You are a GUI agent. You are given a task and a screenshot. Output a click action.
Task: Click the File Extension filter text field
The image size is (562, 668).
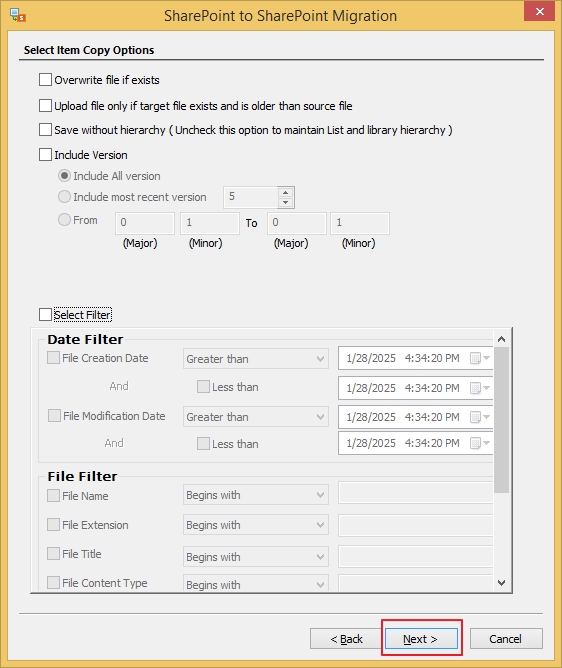[x=416, y=525]
